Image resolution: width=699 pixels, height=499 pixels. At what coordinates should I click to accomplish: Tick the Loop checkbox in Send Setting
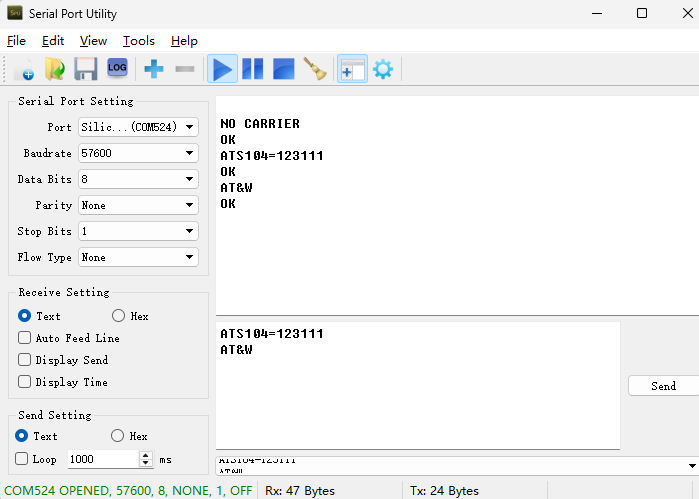coord(23,459)
